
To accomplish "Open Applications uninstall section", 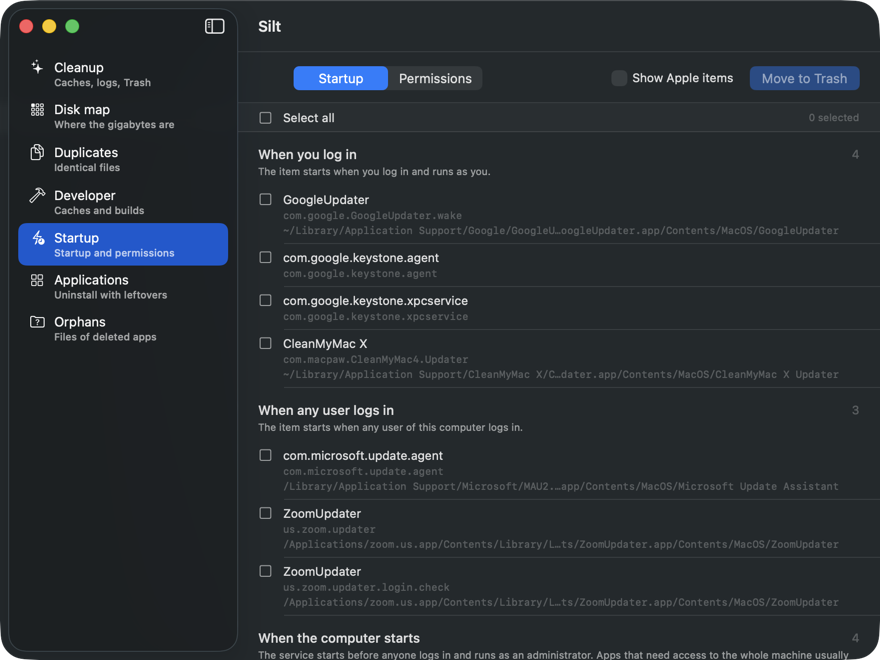I will (123, 287).
